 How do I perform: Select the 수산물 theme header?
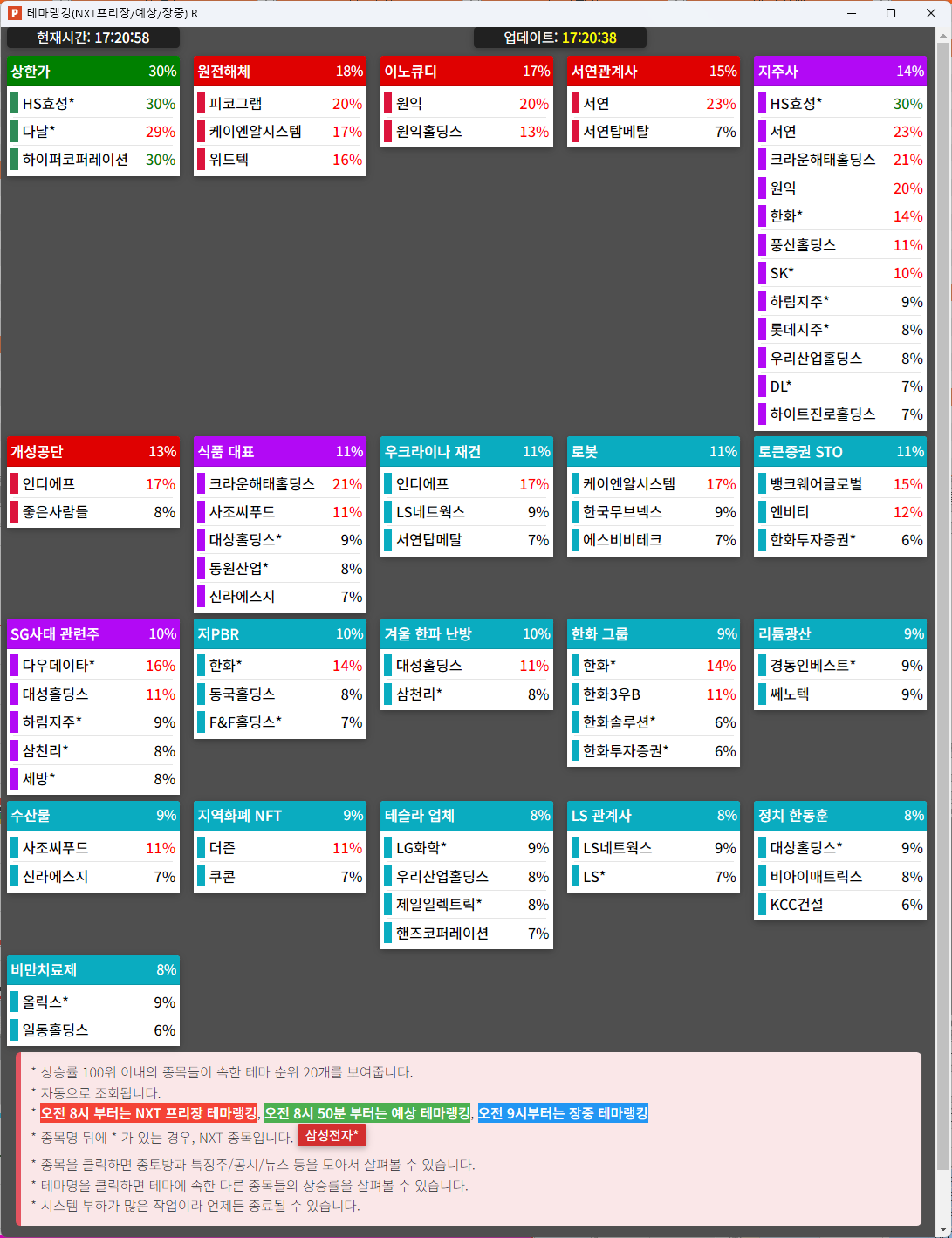(93, 816)
